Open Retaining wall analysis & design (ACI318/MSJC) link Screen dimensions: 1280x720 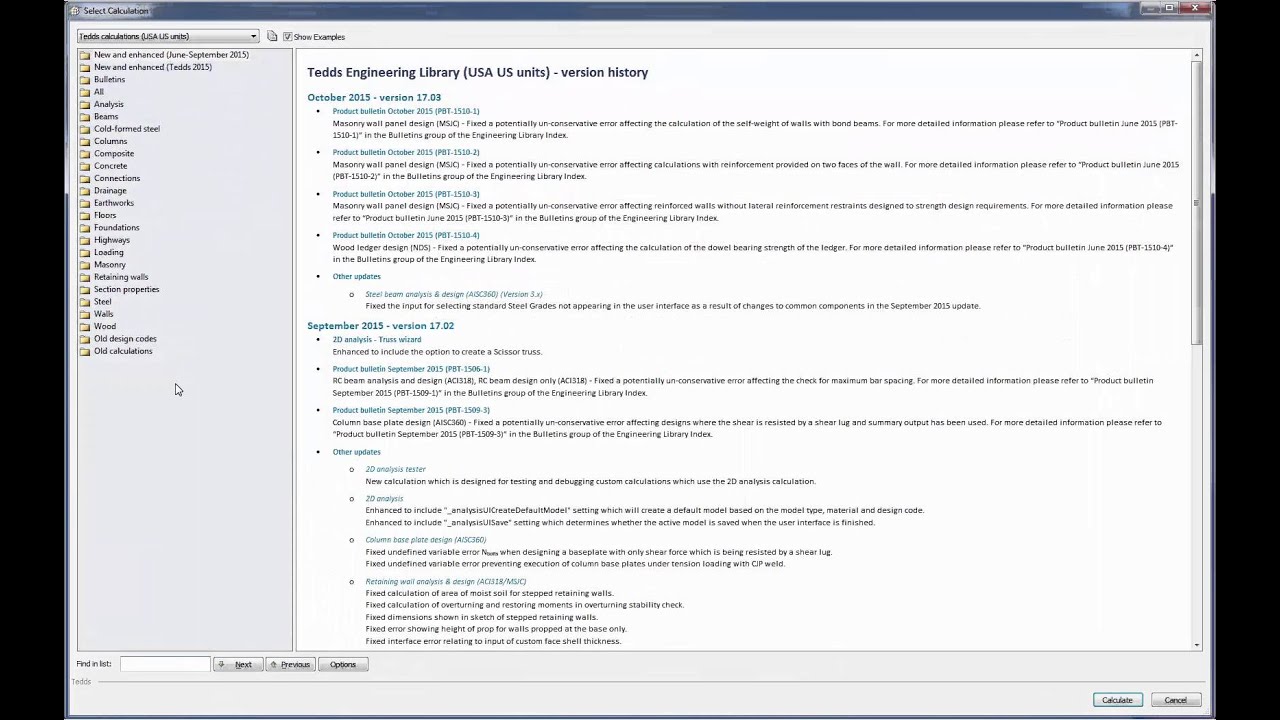(446, 581)
